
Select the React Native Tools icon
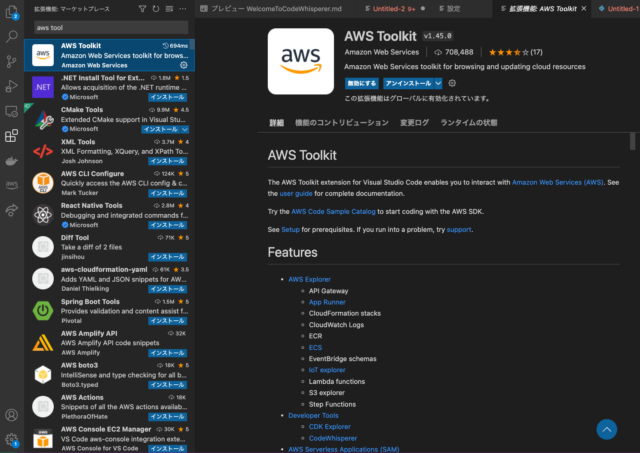point(43,215)
